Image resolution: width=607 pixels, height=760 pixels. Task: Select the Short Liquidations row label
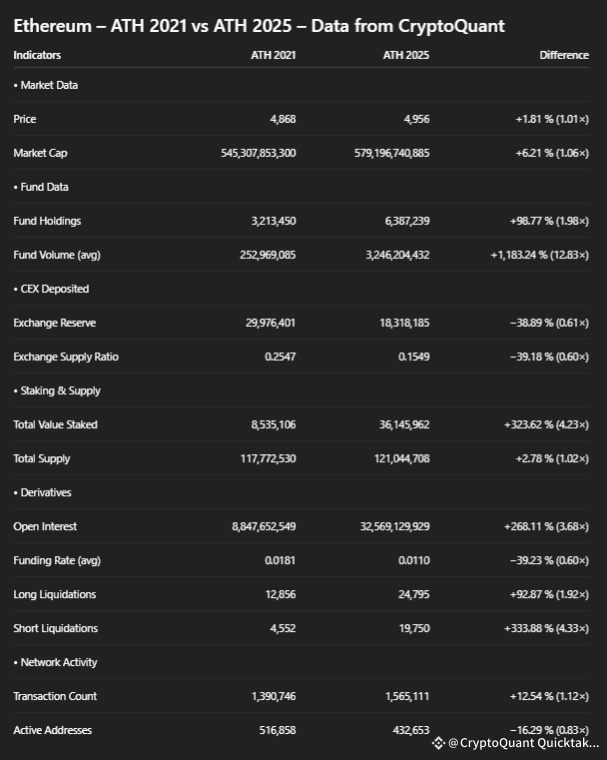(56, 628)
